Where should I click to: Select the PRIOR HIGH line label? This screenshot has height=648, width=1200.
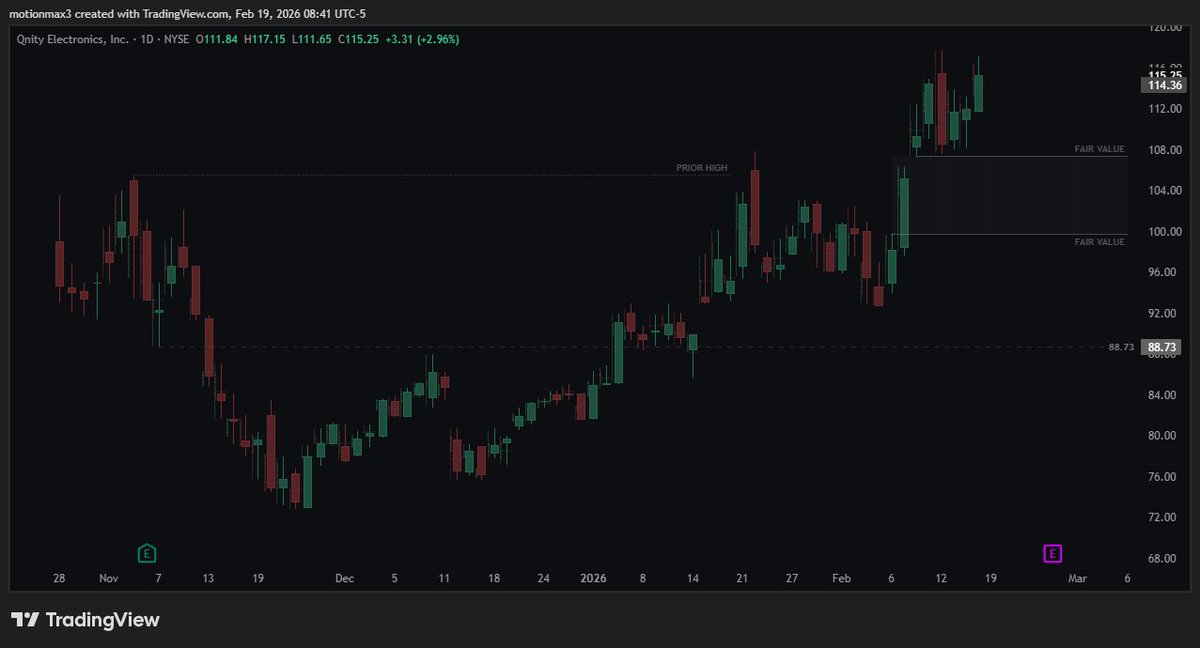click(x=702, y=168)
